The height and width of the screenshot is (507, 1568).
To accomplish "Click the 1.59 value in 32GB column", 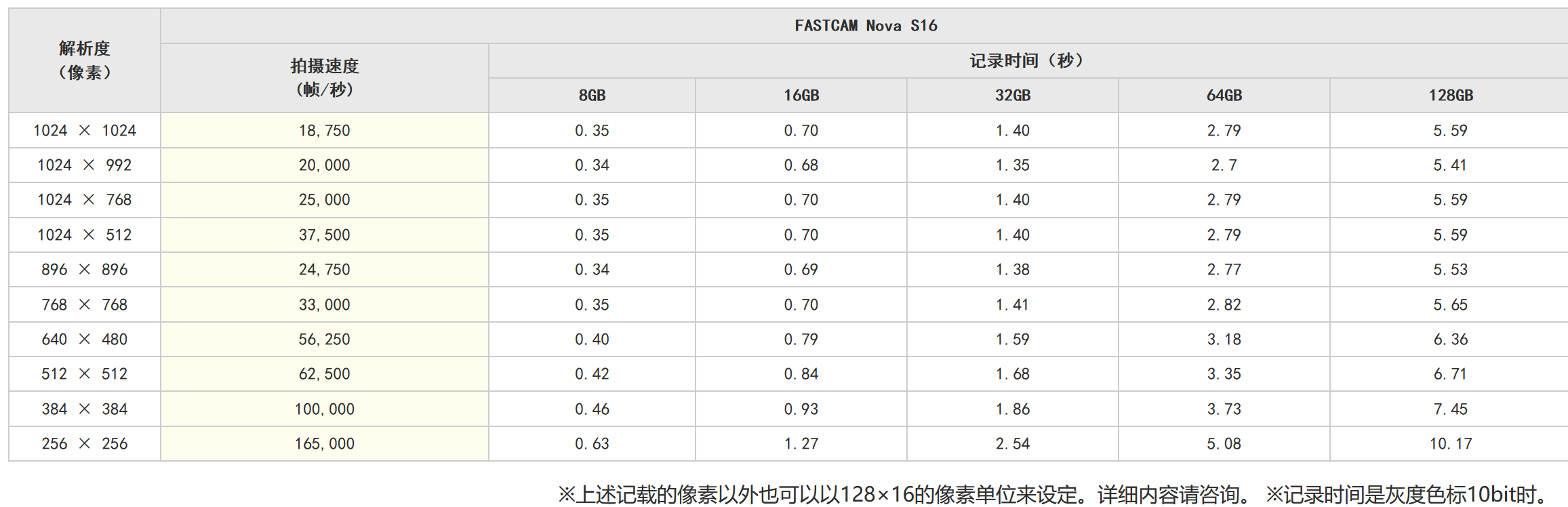I will (1013, 340).
